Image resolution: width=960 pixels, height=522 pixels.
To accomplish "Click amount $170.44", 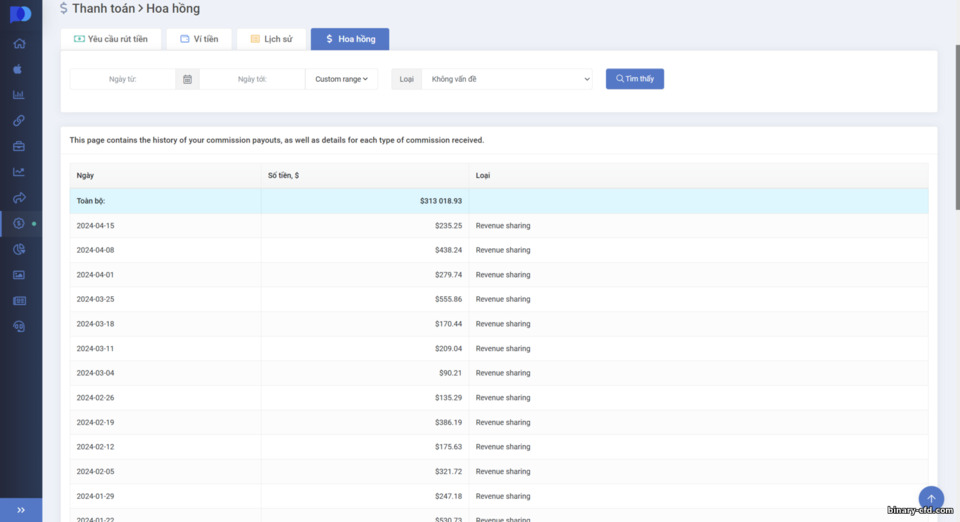I will 448,324.
